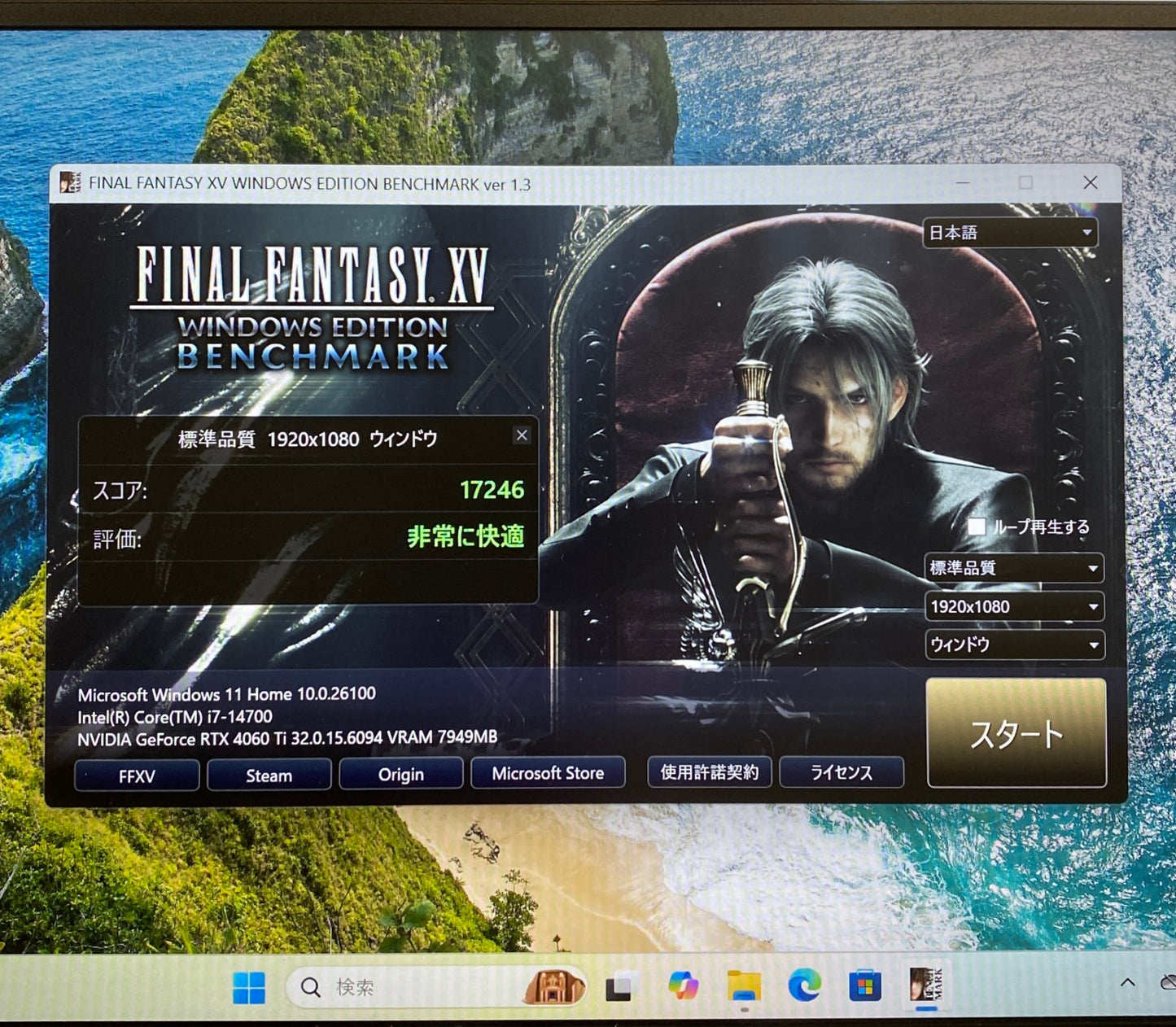The width and height of the screenshot is (1176, 1027).
Task: Click the widget thumbnail inside the search bar
Action: click(x=555, y=985)
